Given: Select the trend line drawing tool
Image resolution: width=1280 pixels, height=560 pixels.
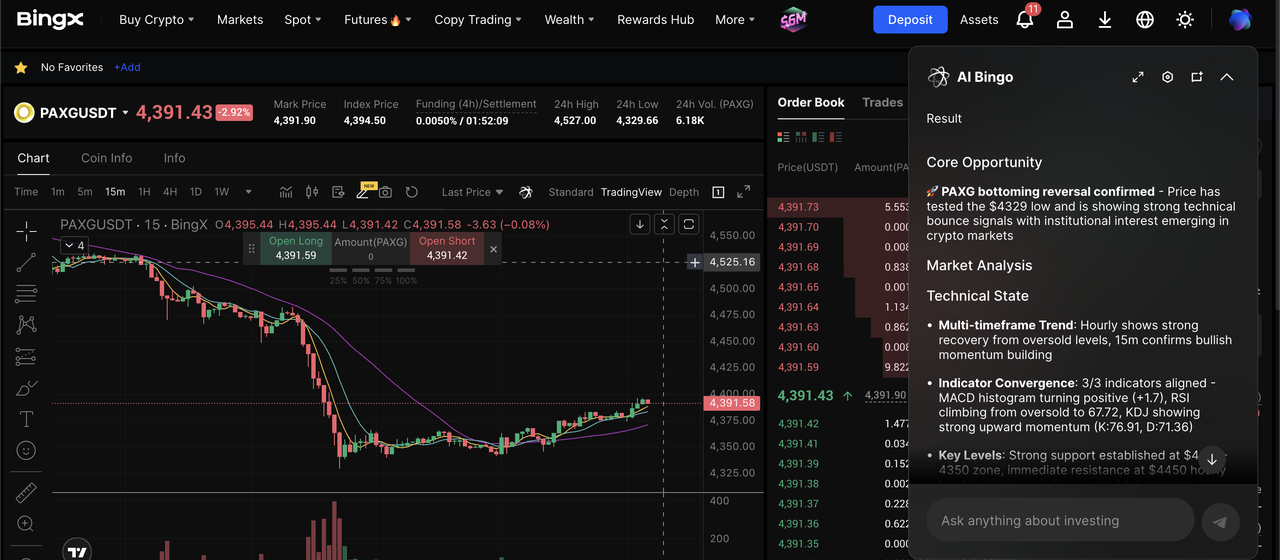Looking at the screenshot, I should coord(26,262).
